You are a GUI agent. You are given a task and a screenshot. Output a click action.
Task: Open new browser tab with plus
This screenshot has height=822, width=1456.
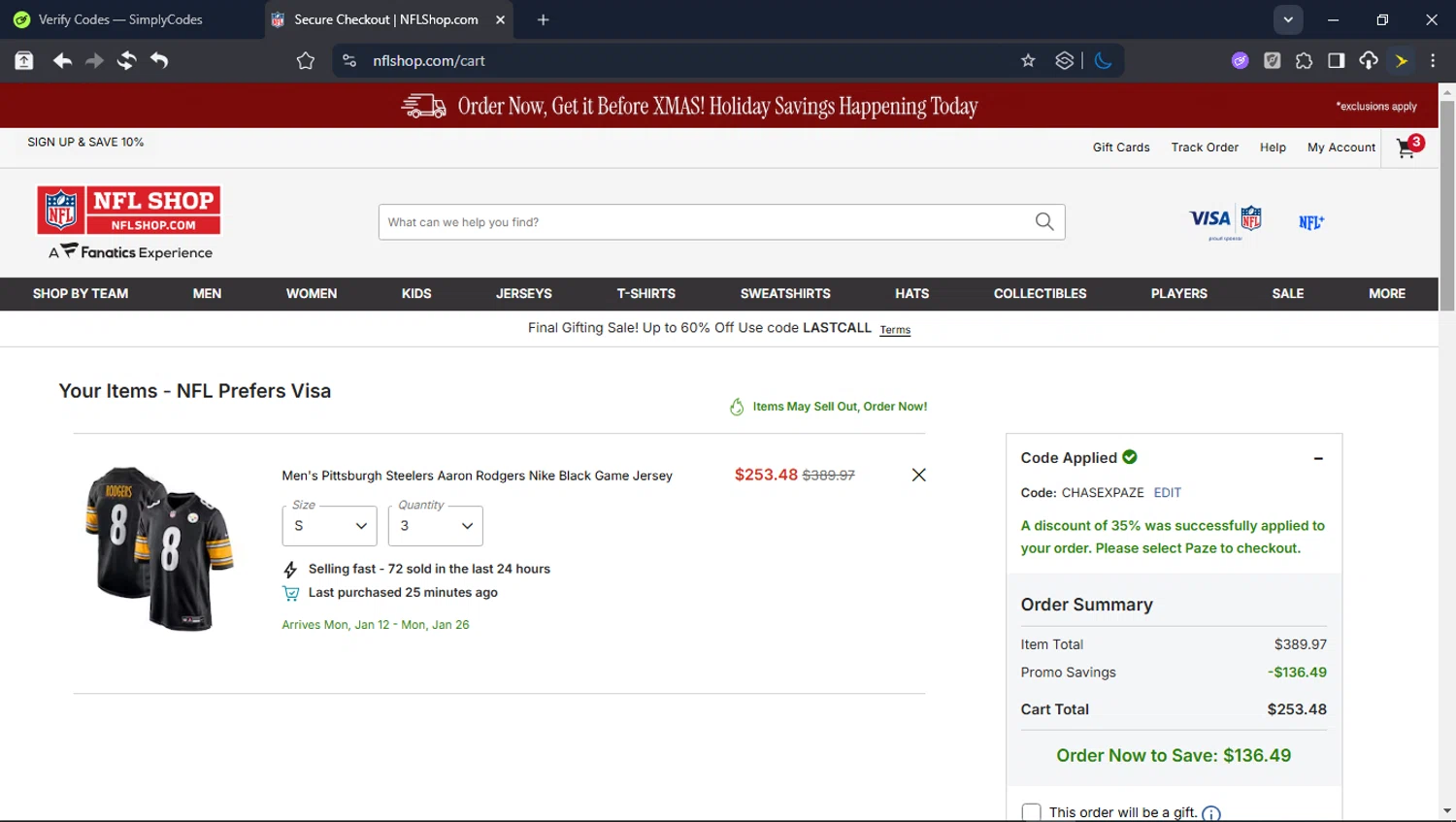pos(543,19)
